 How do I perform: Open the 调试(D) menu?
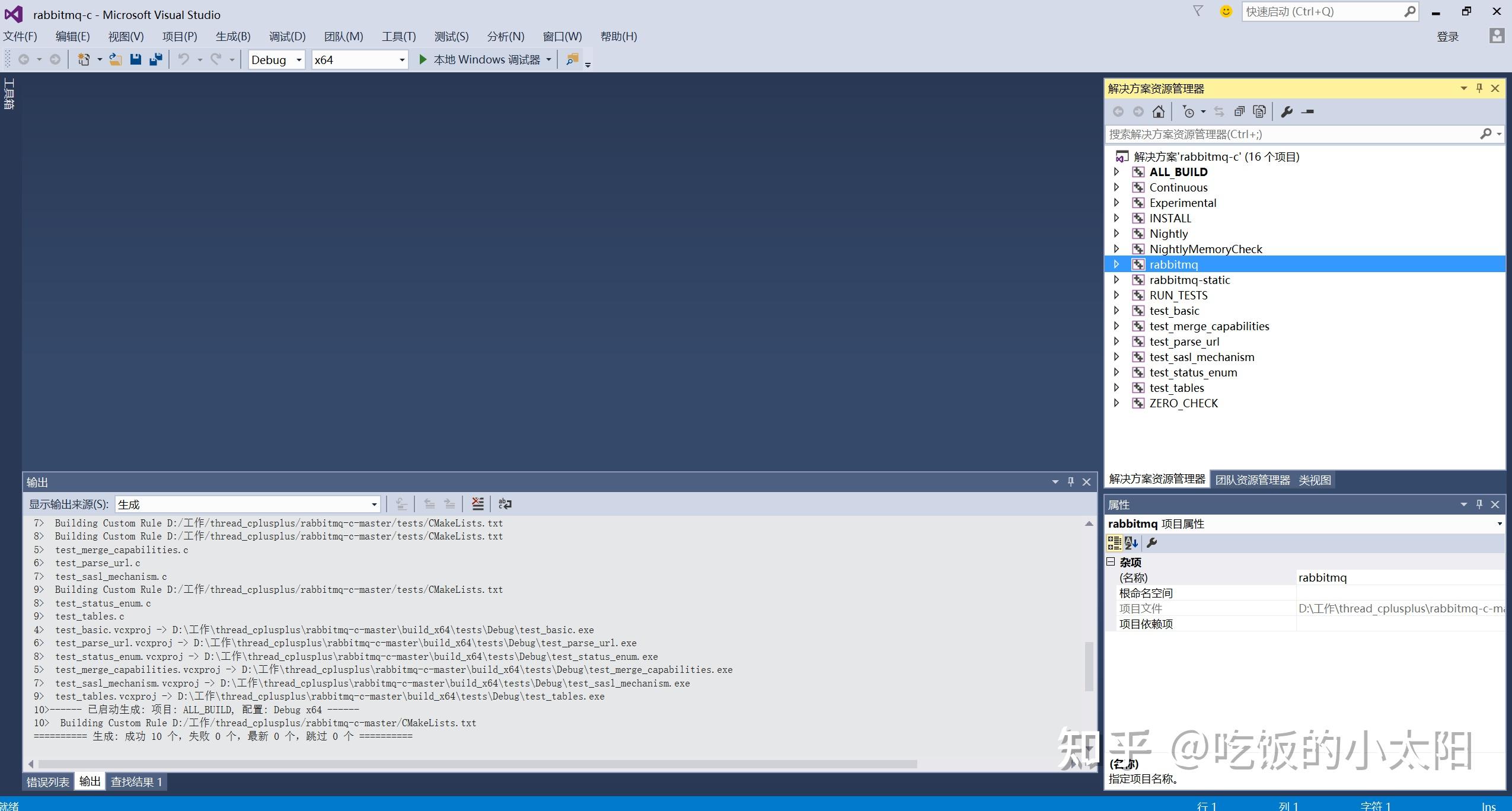coord(287,36)
